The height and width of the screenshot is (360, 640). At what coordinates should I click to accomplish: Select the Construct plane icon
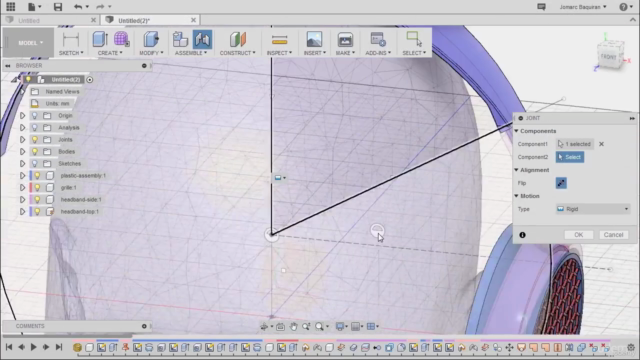[x=238, y=40]
